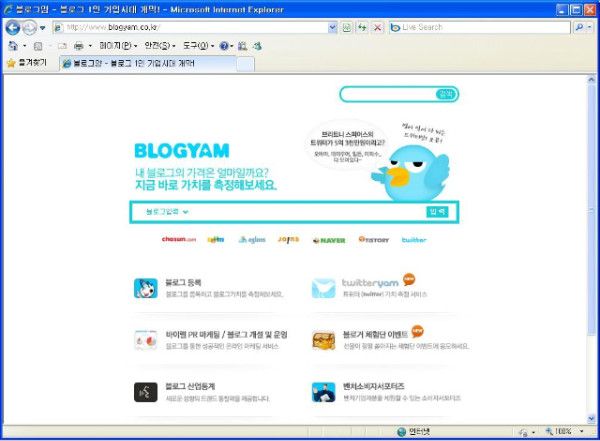600x441 pixels.
Task: Open the 안전(S) menu
Action: pos(160,46)
